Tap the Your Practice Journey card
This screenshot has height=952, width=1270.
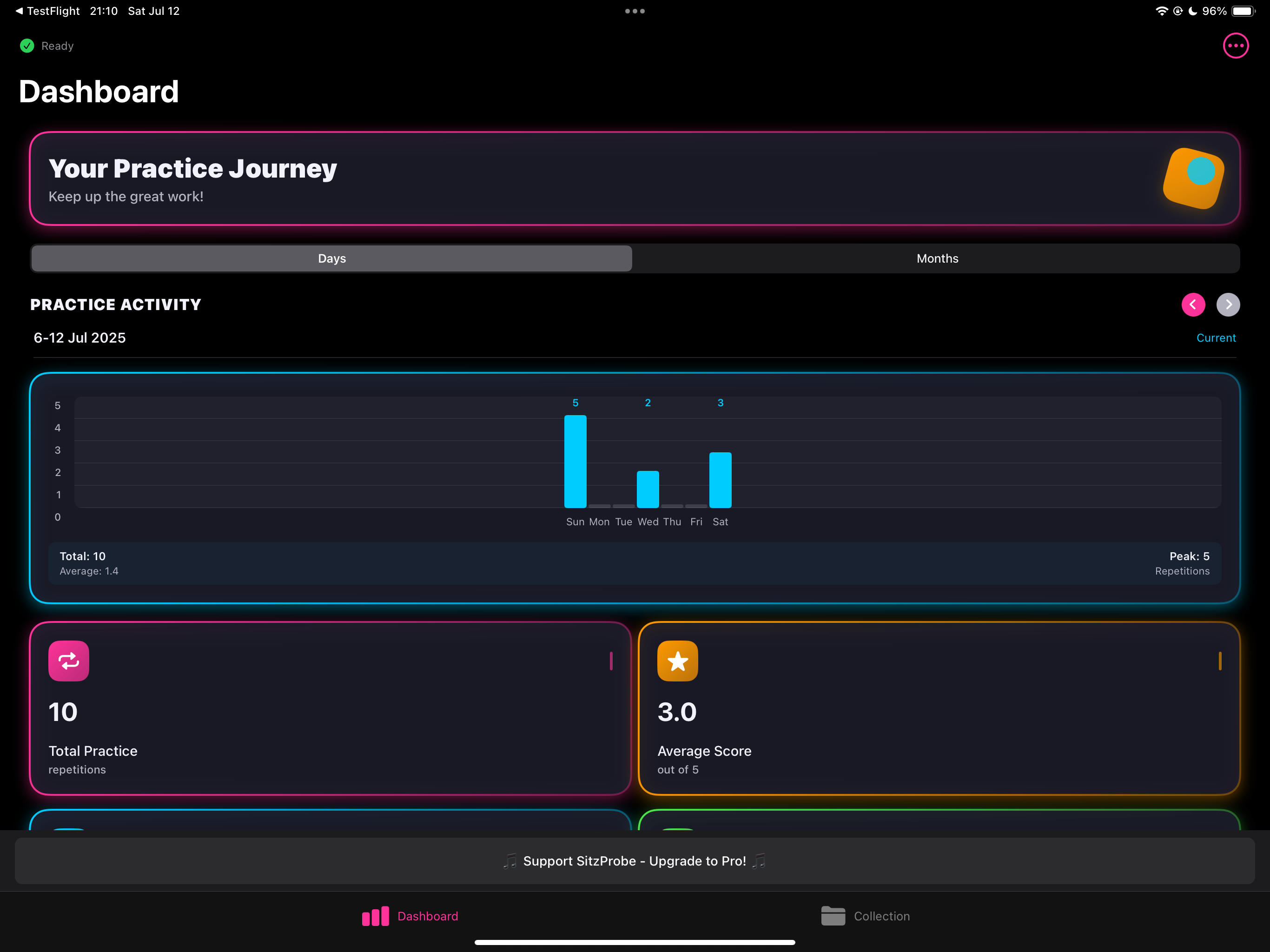click(x=635, y=178)
